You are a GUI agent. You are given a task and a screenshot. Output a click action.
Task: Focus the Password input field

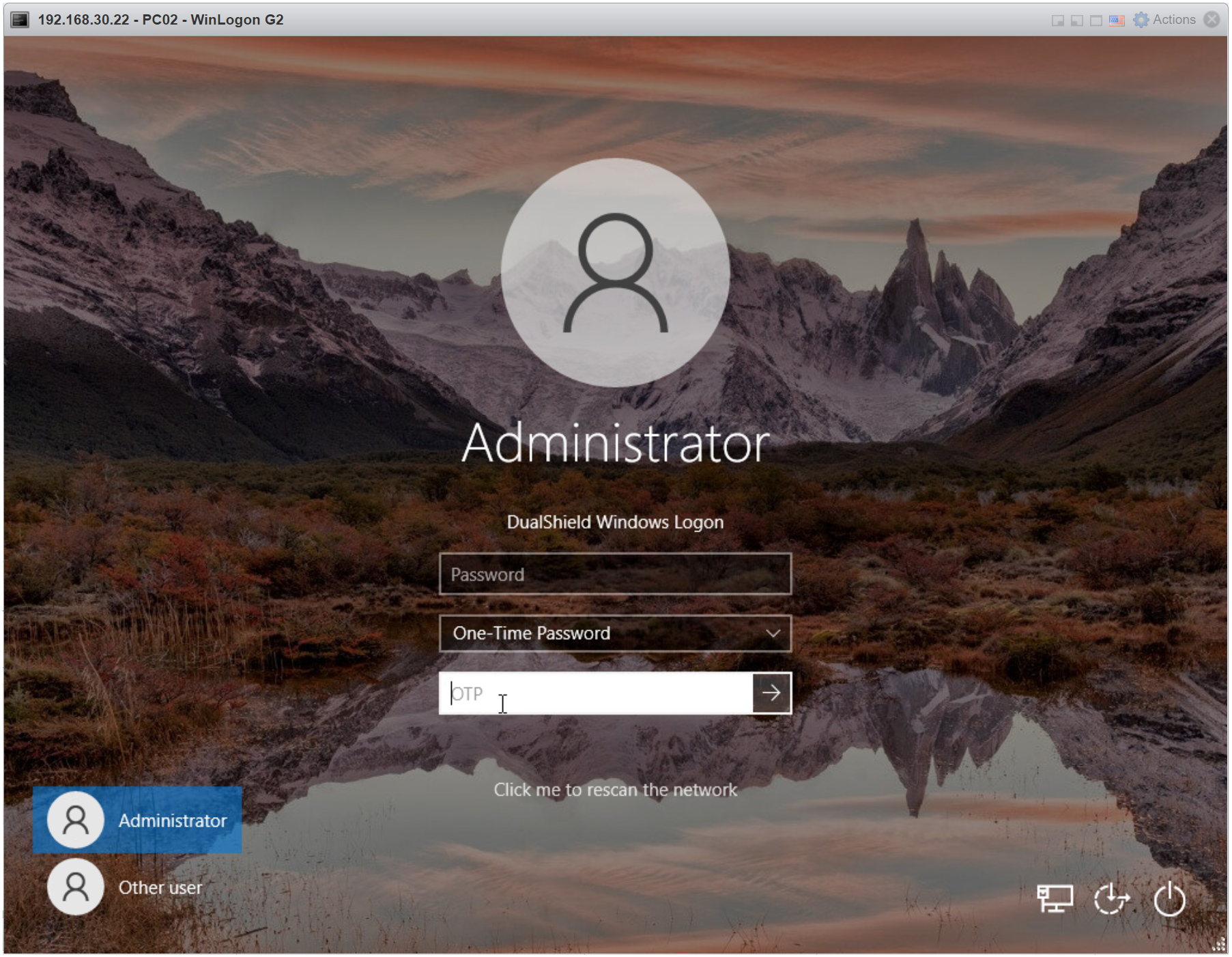click(x=615, y=574)
